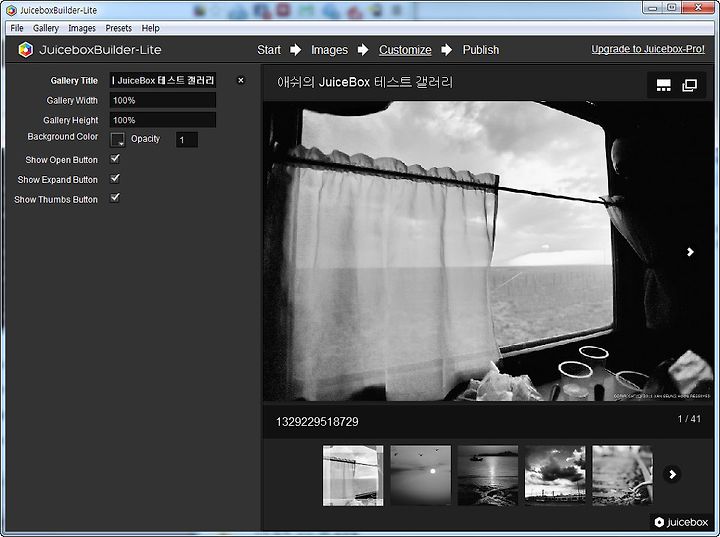Select the blurry steps thumbnail
The width and height of the screenshot is (720, 537).
[x=622, y=475]
